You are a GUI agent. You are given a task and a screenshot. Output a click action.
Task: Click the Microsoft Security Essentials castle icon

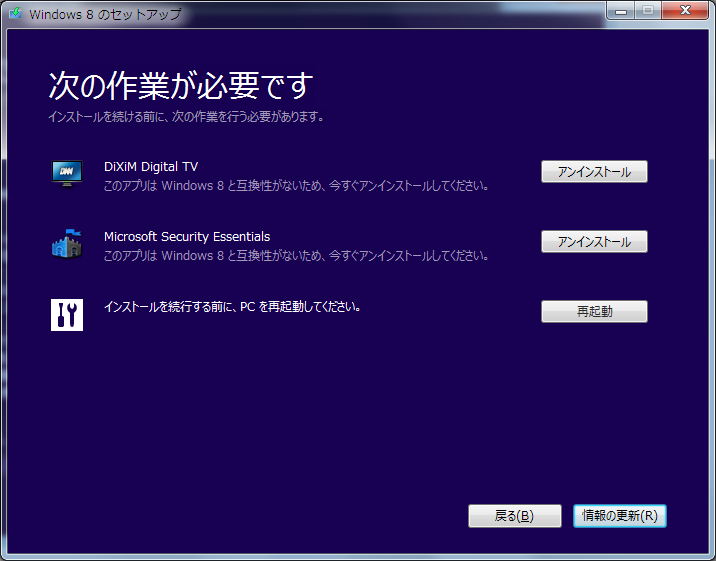pos(67,244)
